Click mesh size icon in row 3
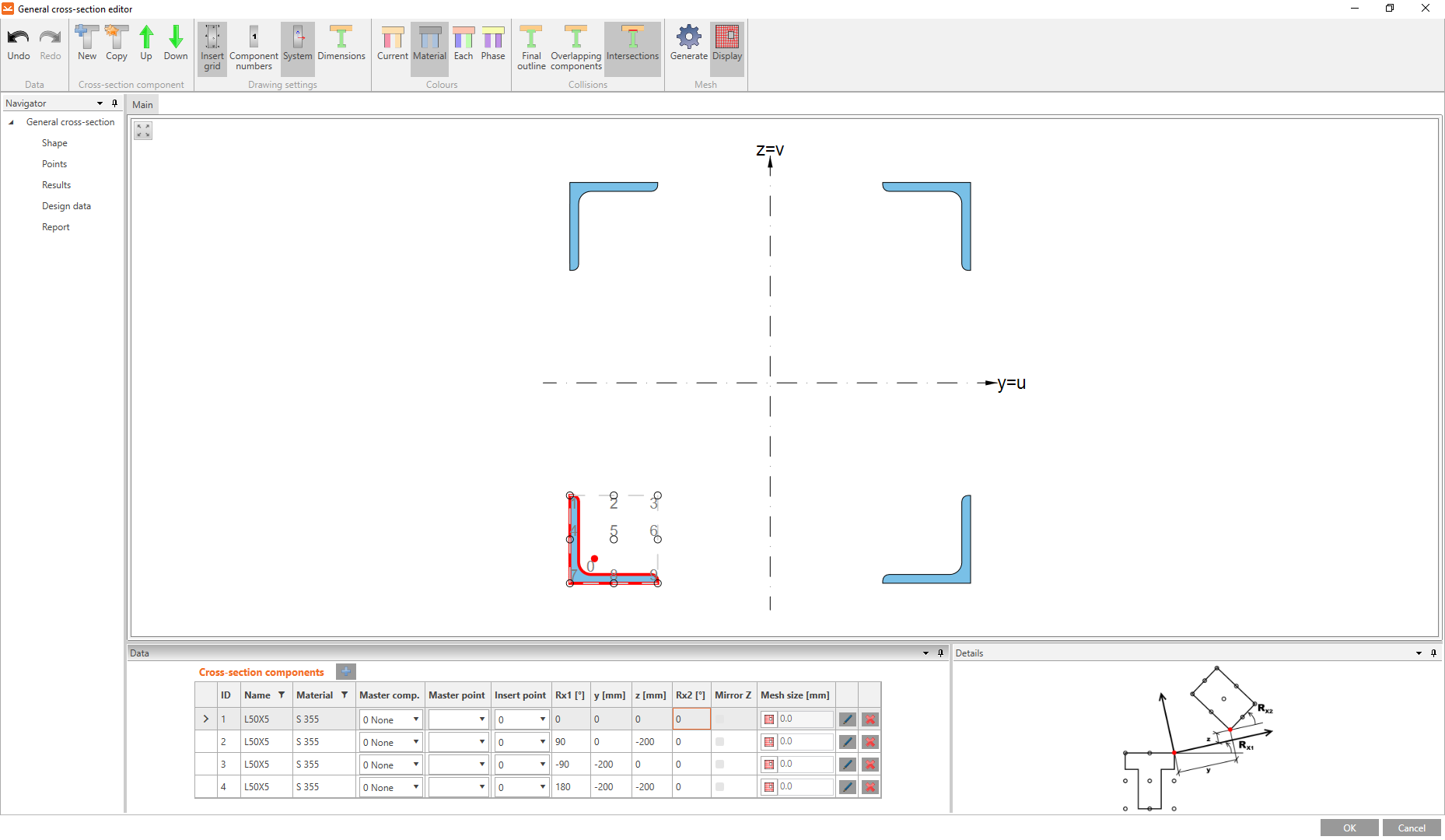 (769, 765)
